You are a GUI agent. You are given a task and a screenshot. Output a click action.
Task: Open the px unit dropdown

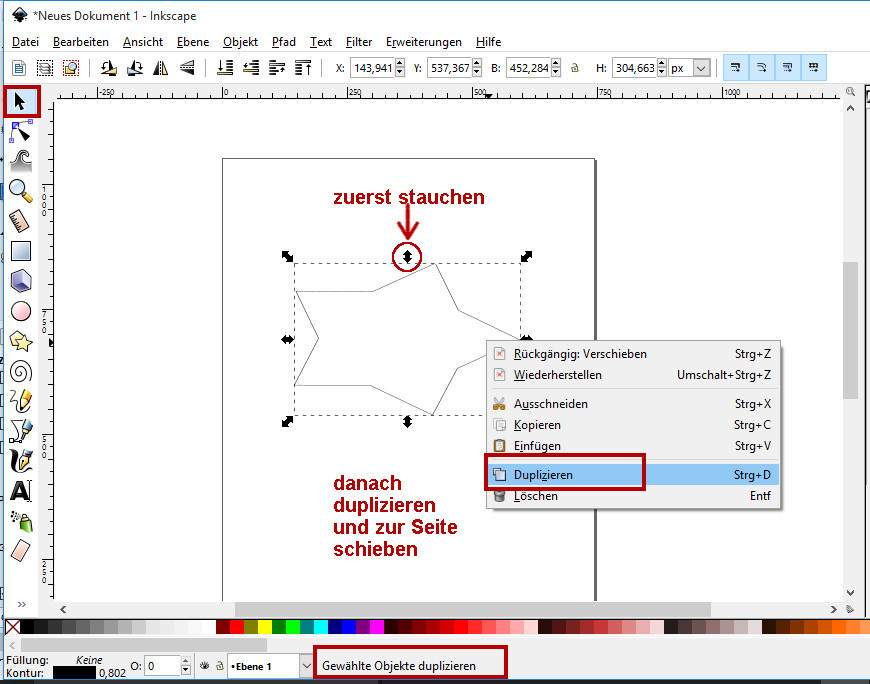pyautogui.click(x=701, y=68)
